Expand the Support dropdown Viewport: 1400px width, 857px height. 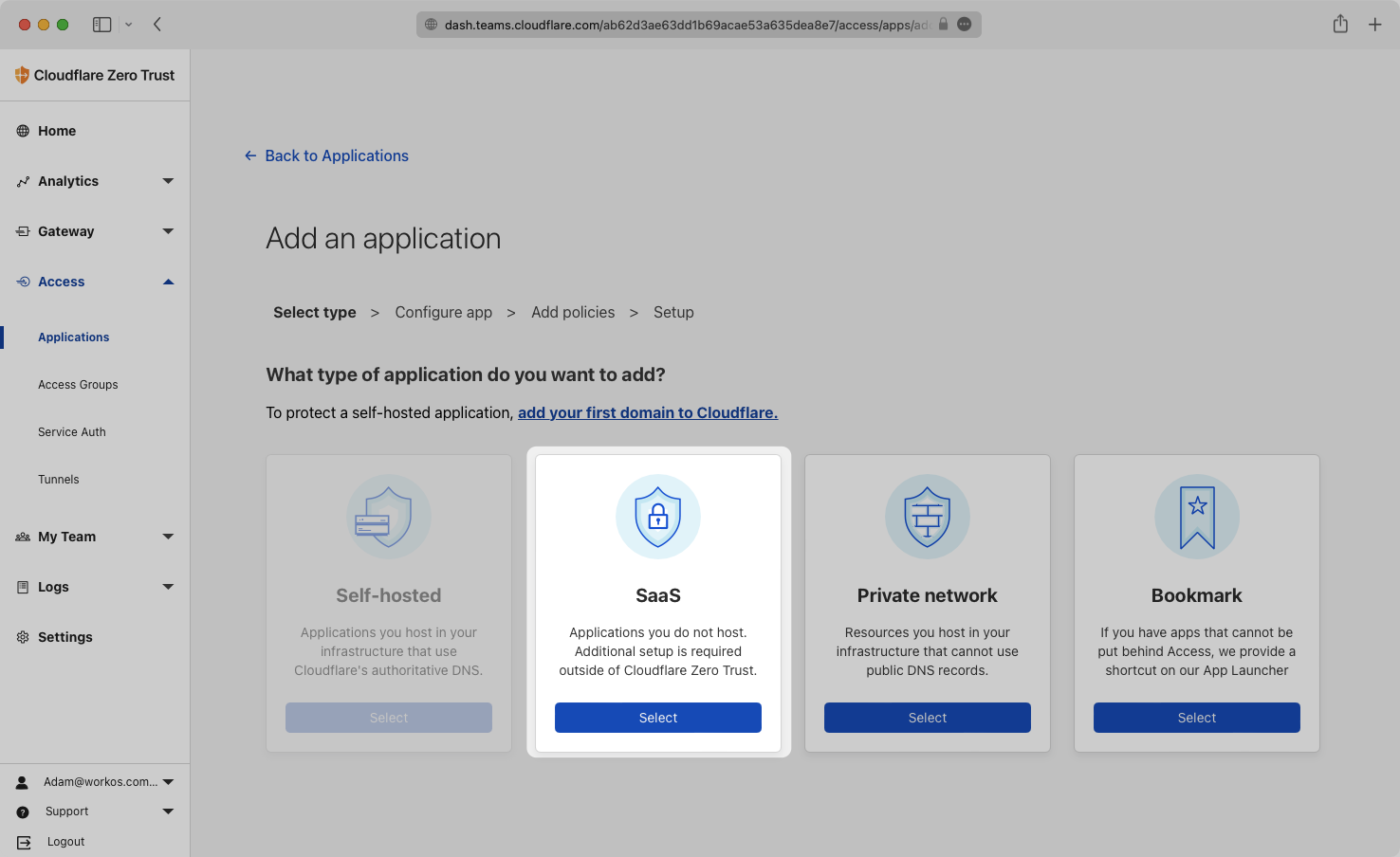click(168, 811)
